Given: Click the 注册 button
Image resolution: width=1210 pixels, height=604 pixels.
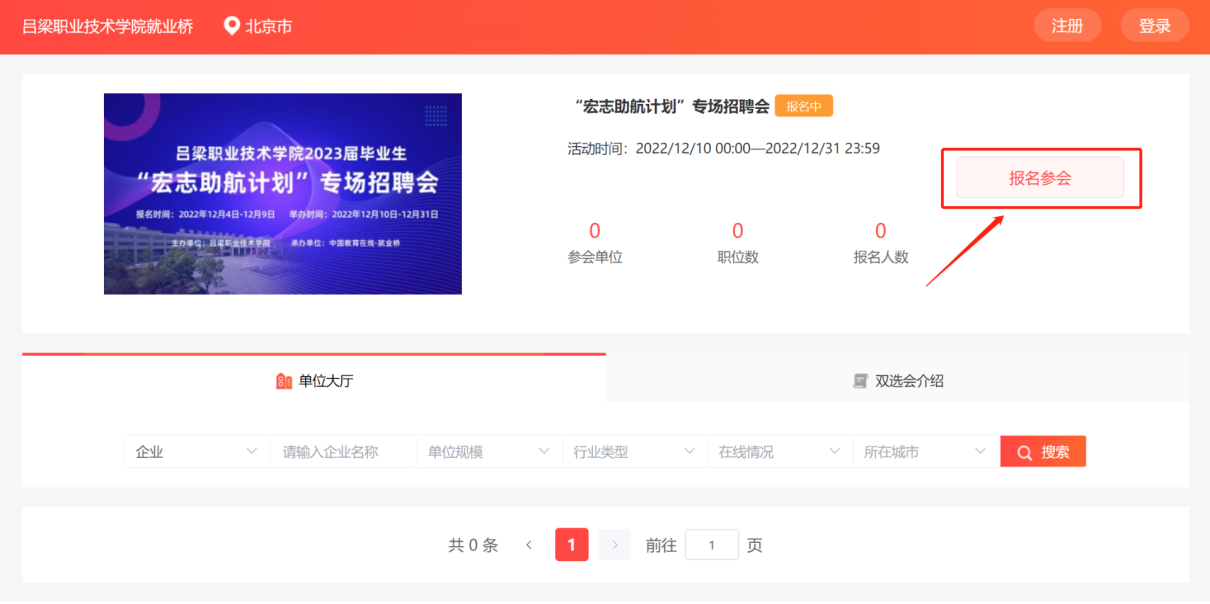Looking at the screenshot, I should (x=1068, y=26).
